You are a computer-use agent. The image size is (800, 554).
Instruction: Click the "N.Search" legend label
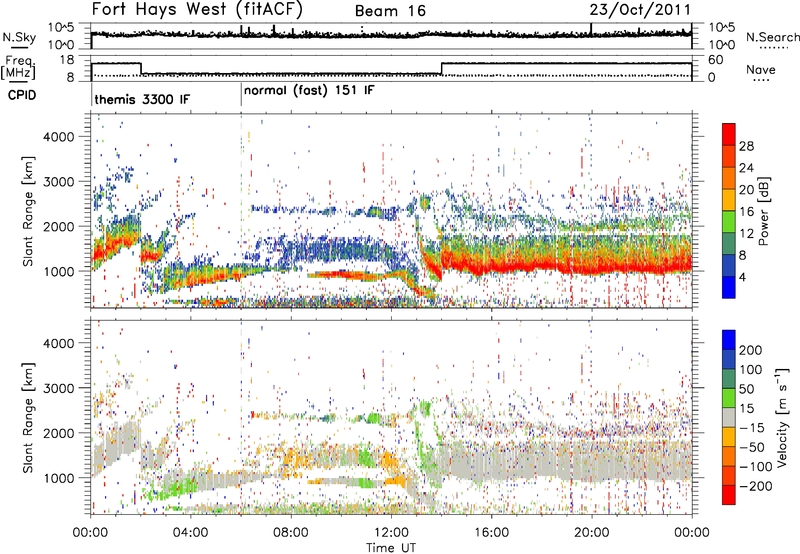(772, 37)
